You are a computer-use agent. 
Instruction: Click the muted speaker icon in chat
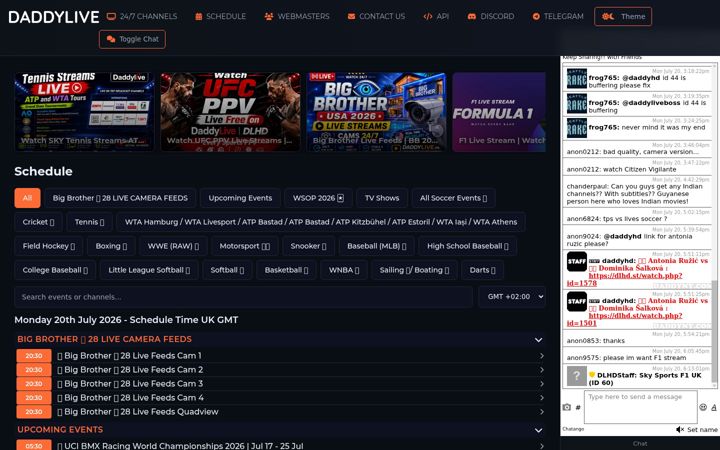pyautogui.click(x=680, y=430)
